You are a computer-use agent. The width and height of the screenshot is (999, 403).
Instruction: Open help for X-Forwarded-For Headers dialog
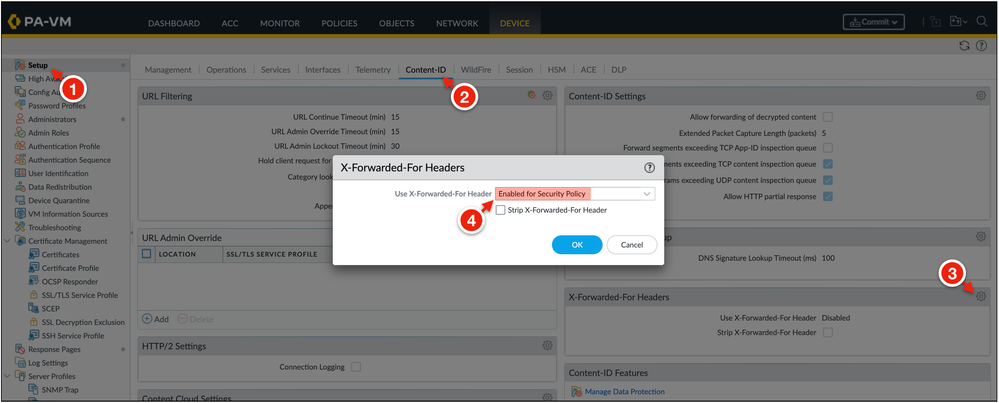pyautogui.click(x=649, y=168)
